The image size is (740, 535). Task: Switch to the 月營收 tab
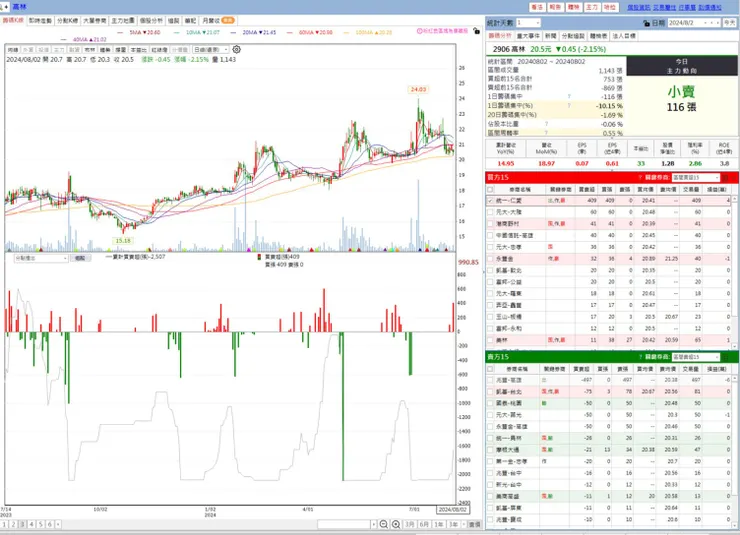pos(218,21)
